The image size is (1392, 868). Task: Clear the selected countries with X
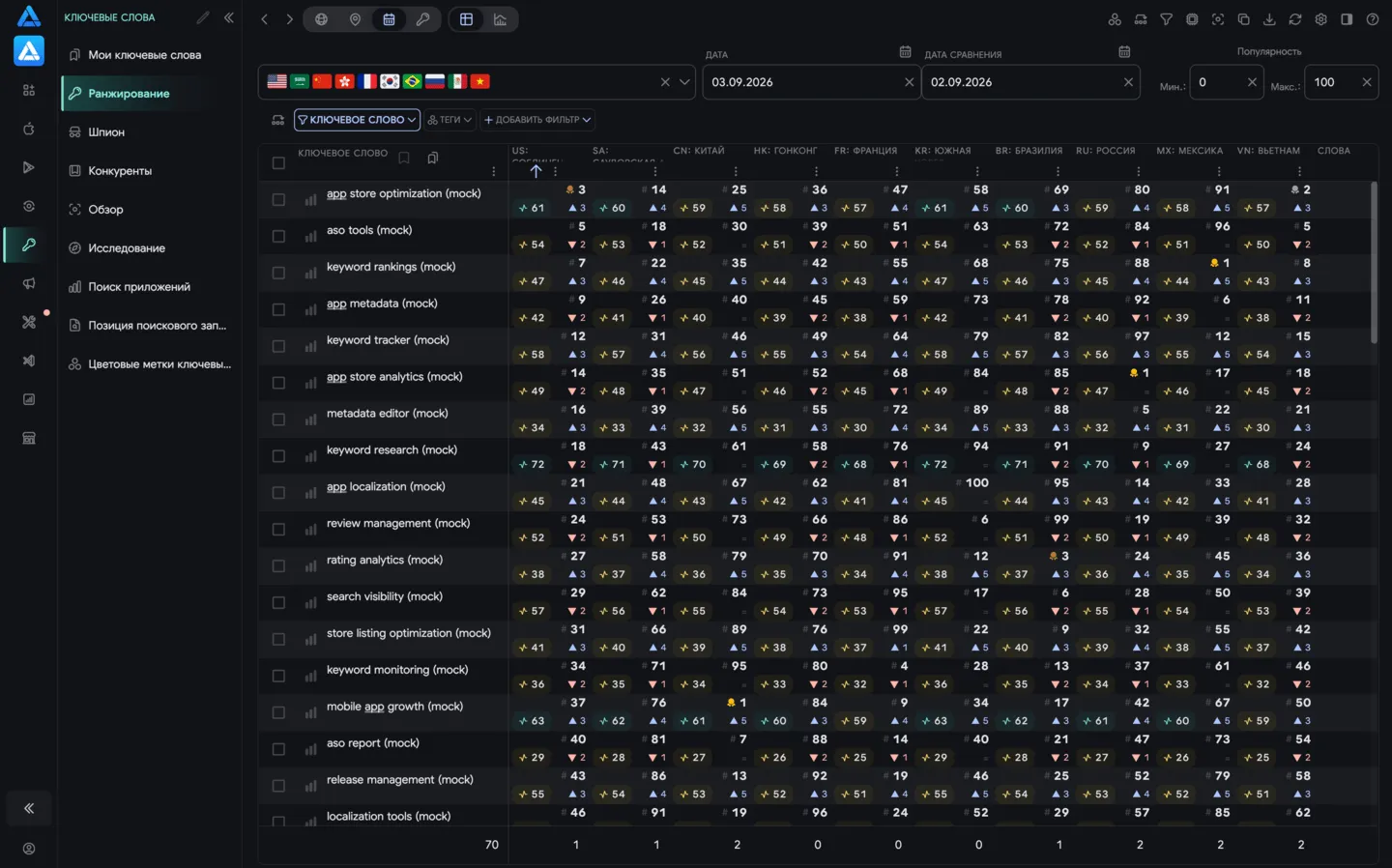[x=665, y=82]
